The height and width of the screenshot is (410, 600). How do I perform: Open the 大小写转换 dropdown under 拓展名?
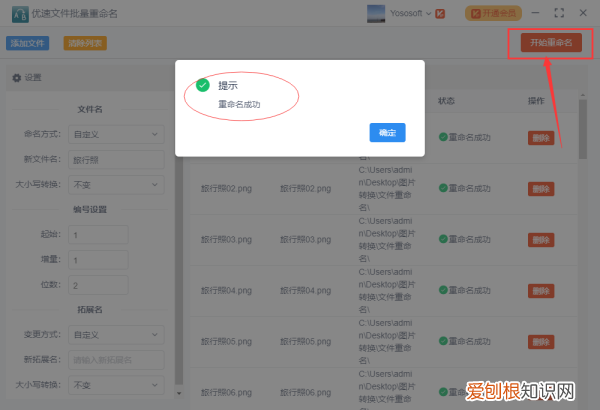(x=116, y=385)
